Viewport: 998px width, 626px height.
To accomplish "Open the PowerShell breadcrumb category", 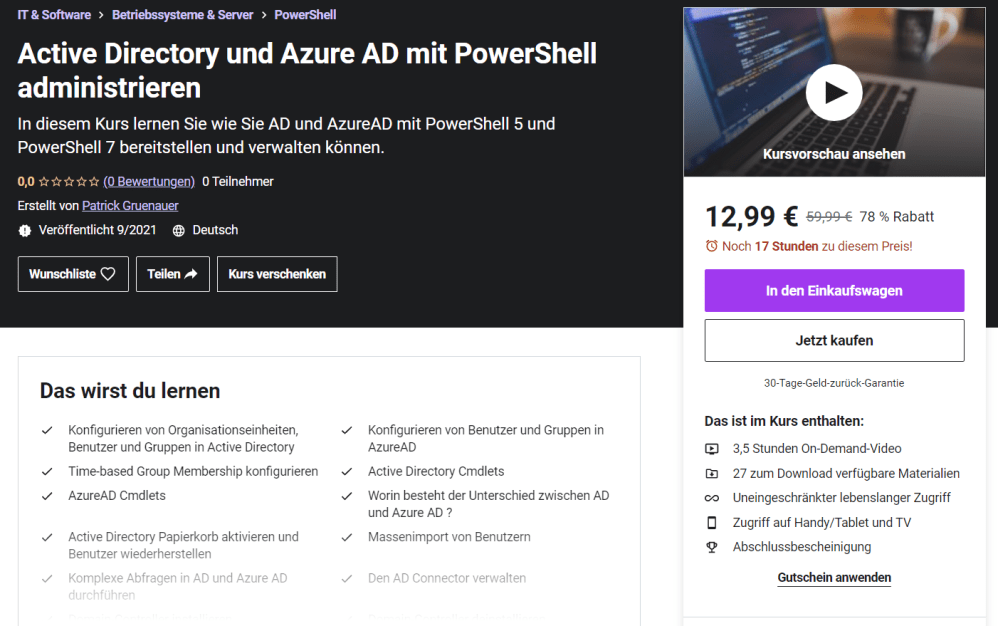I will pos(305,15).
